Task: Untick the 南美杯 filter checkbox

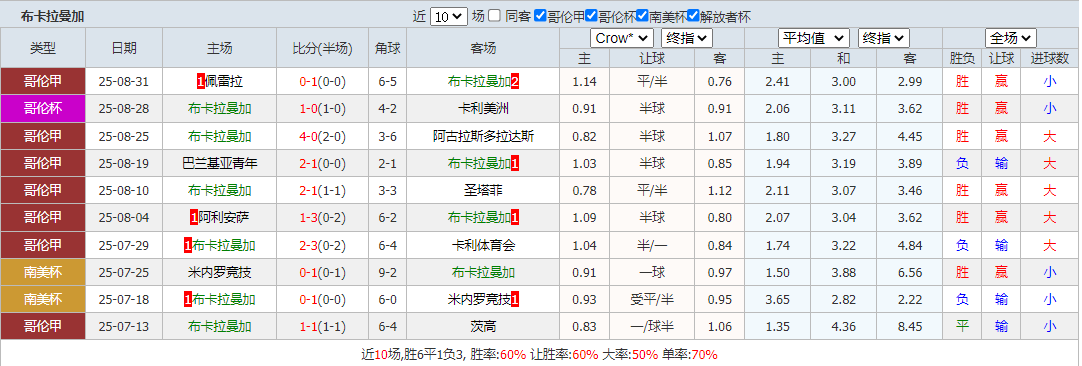Action: pyautogui.click(x=642, y=16)
